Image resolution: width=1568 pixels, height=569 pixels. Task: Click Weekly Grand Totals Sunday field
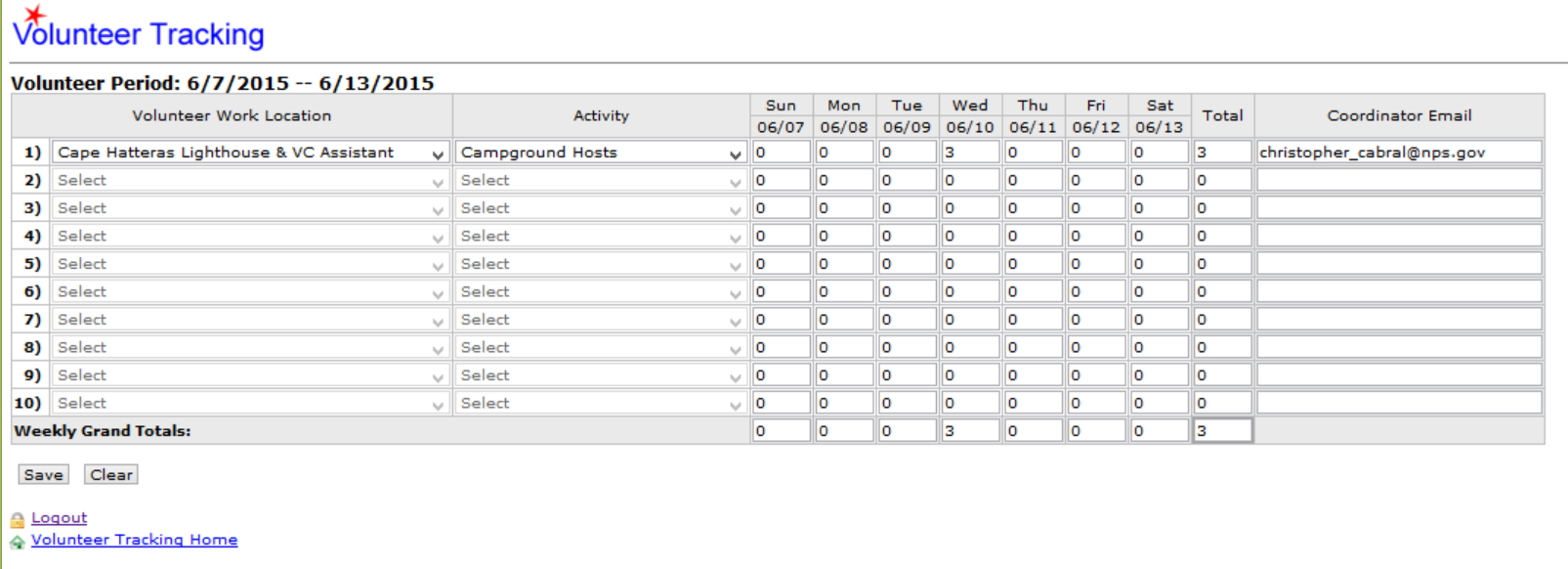pyautogui.click(x=782, y=431)
